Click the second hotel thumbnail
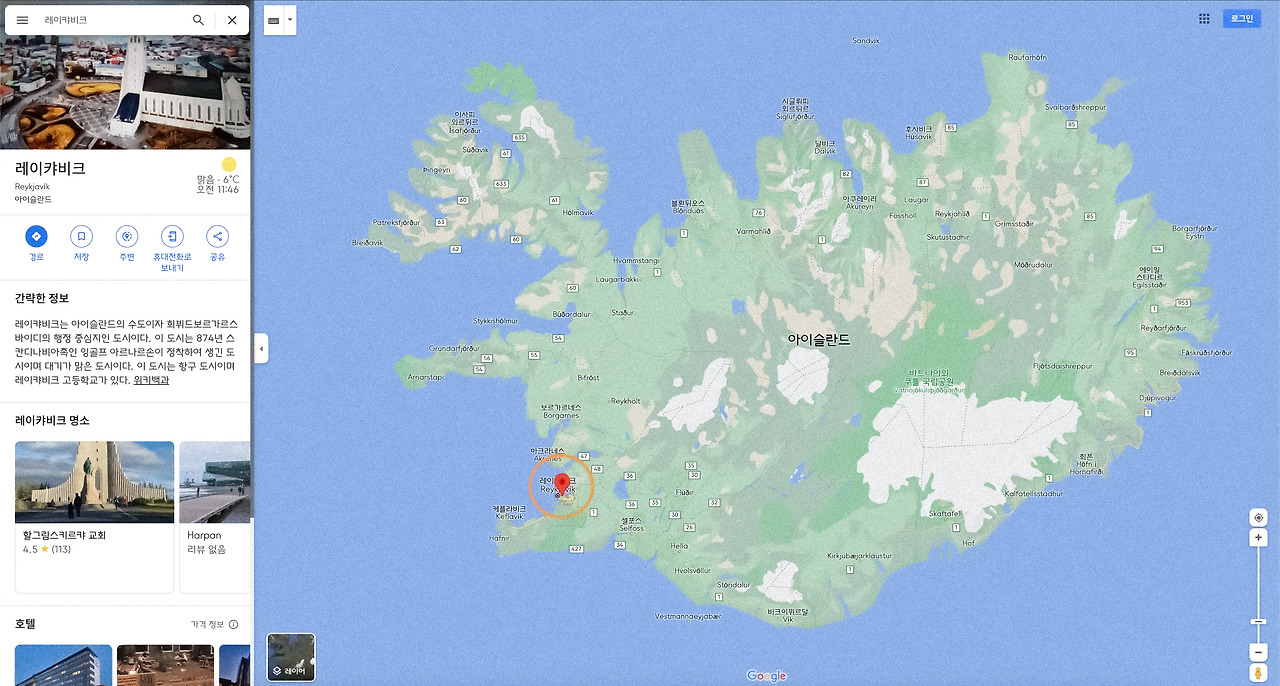Image resolution: width=1280 pixels, height=686 pixels. 165,665
